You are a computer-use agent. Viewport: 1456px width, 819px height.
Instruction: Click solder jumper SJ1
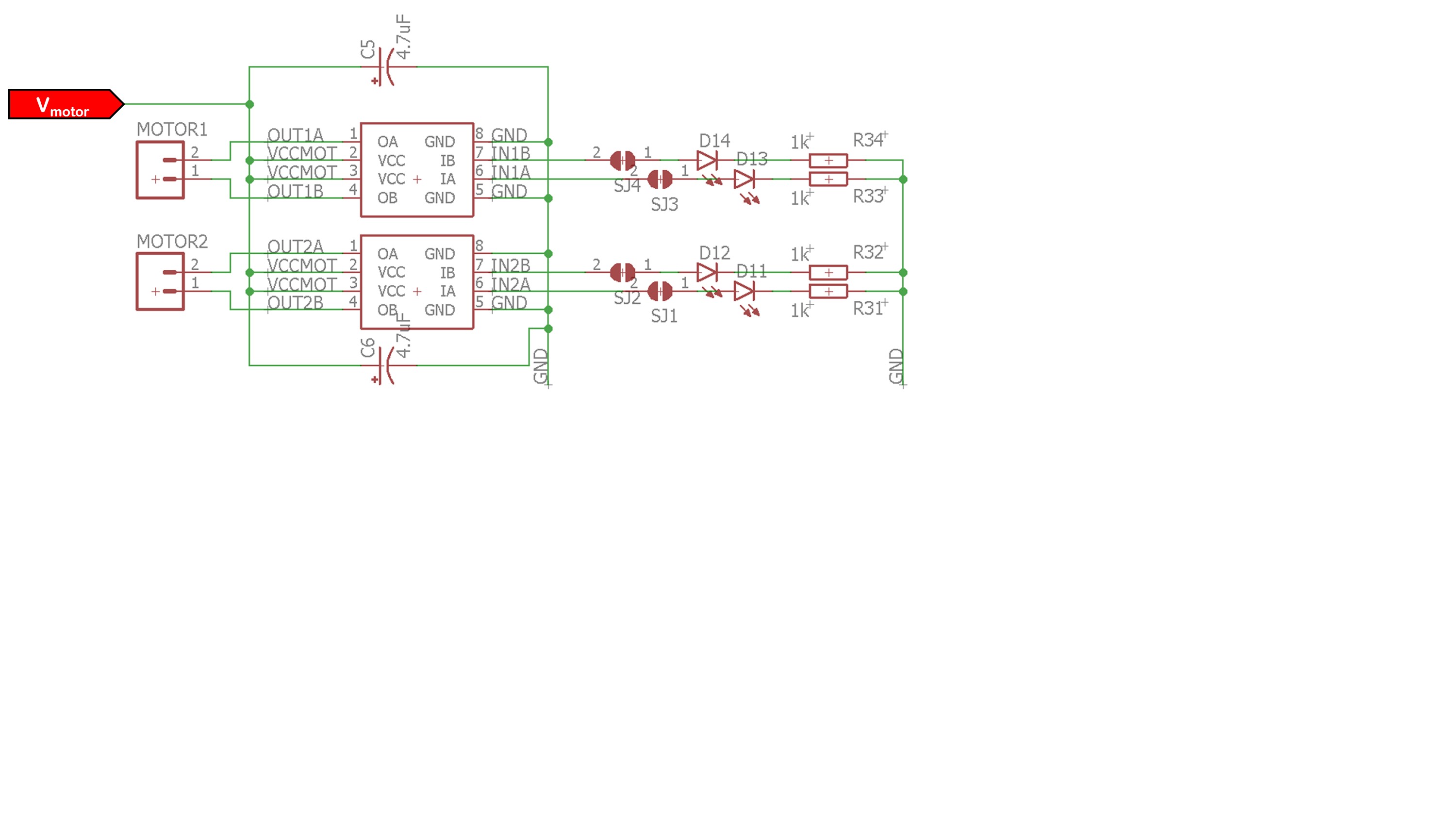660,292
